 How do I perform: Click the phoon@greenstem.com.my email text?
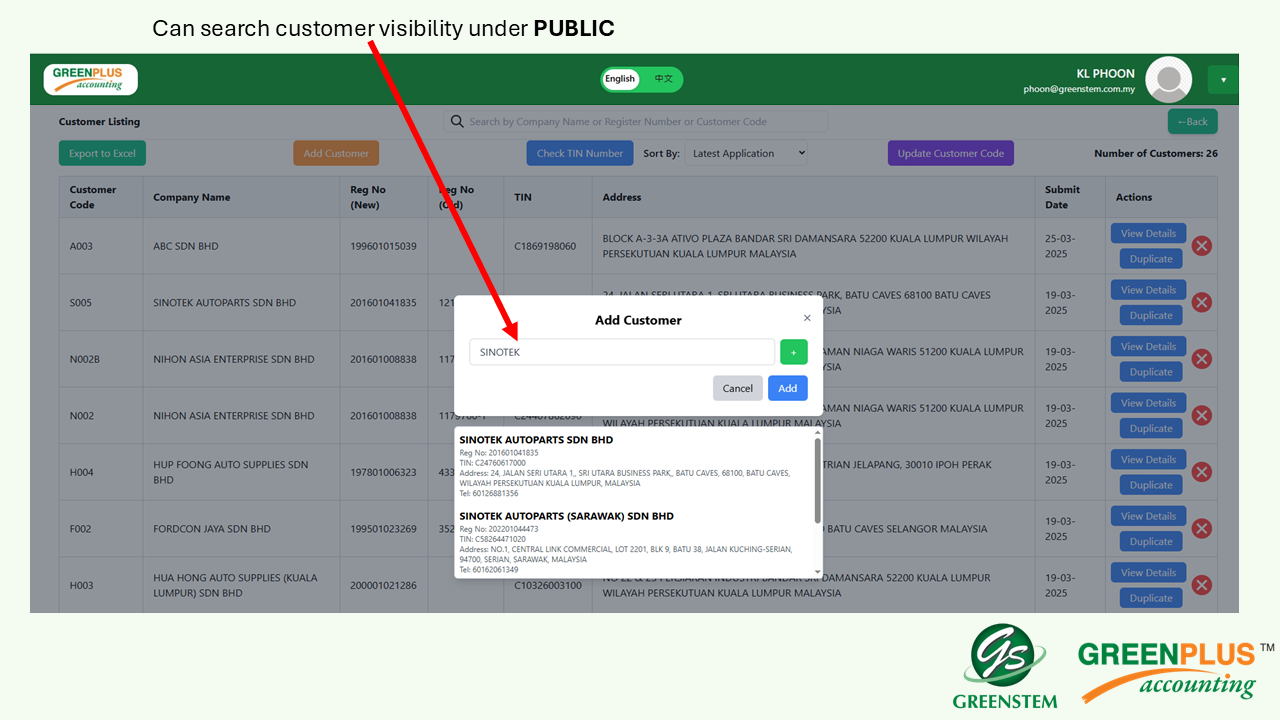(x=1079, y=89)
